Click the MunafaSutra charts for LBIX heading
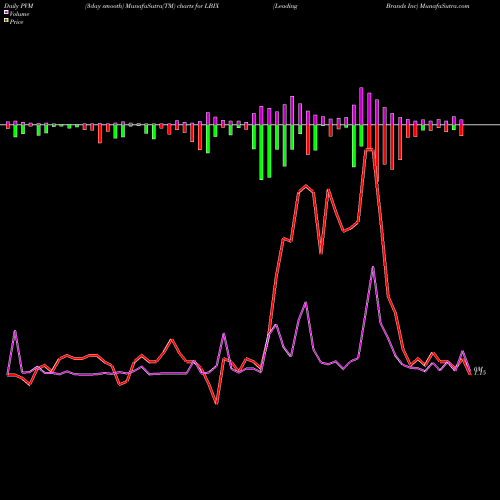 coord(152,6)
